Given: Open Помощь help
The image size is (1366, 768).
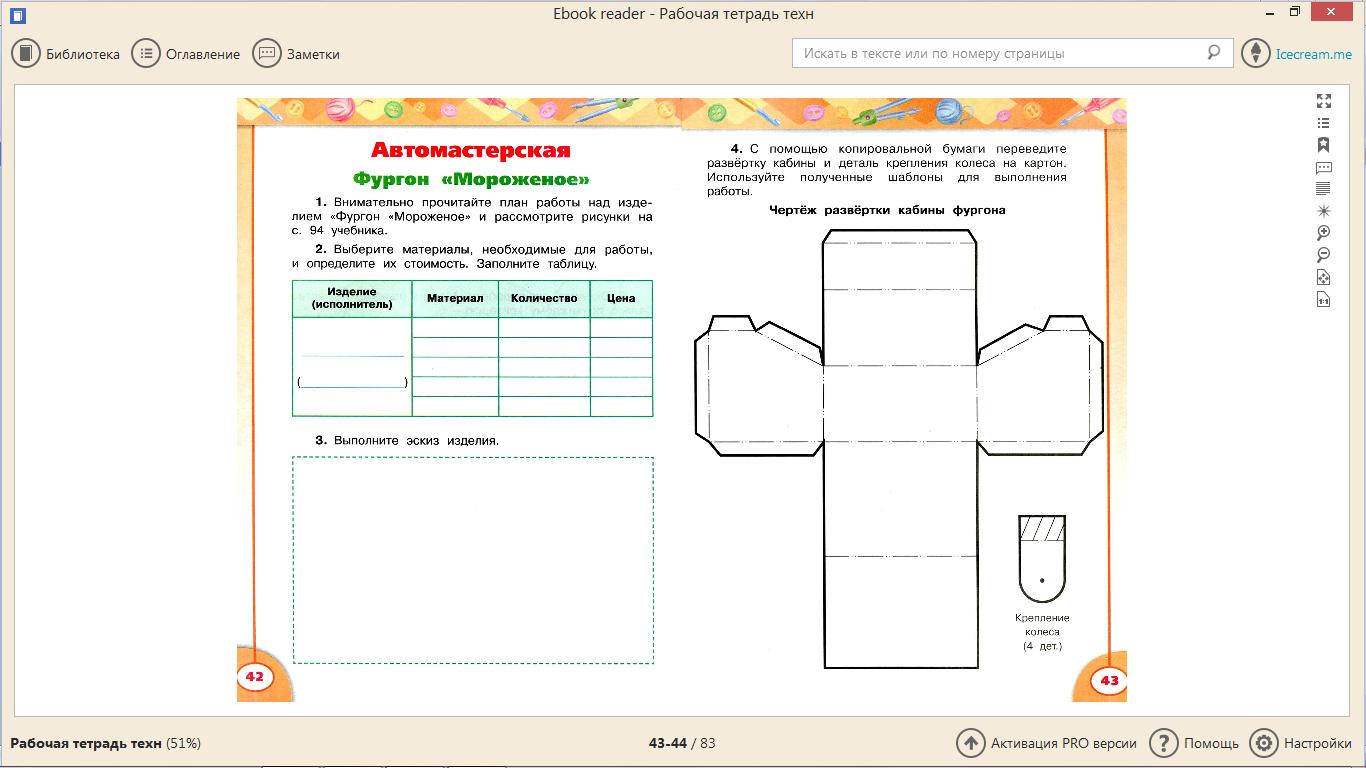Looking at the screenshot, I should coord(1195,743).
